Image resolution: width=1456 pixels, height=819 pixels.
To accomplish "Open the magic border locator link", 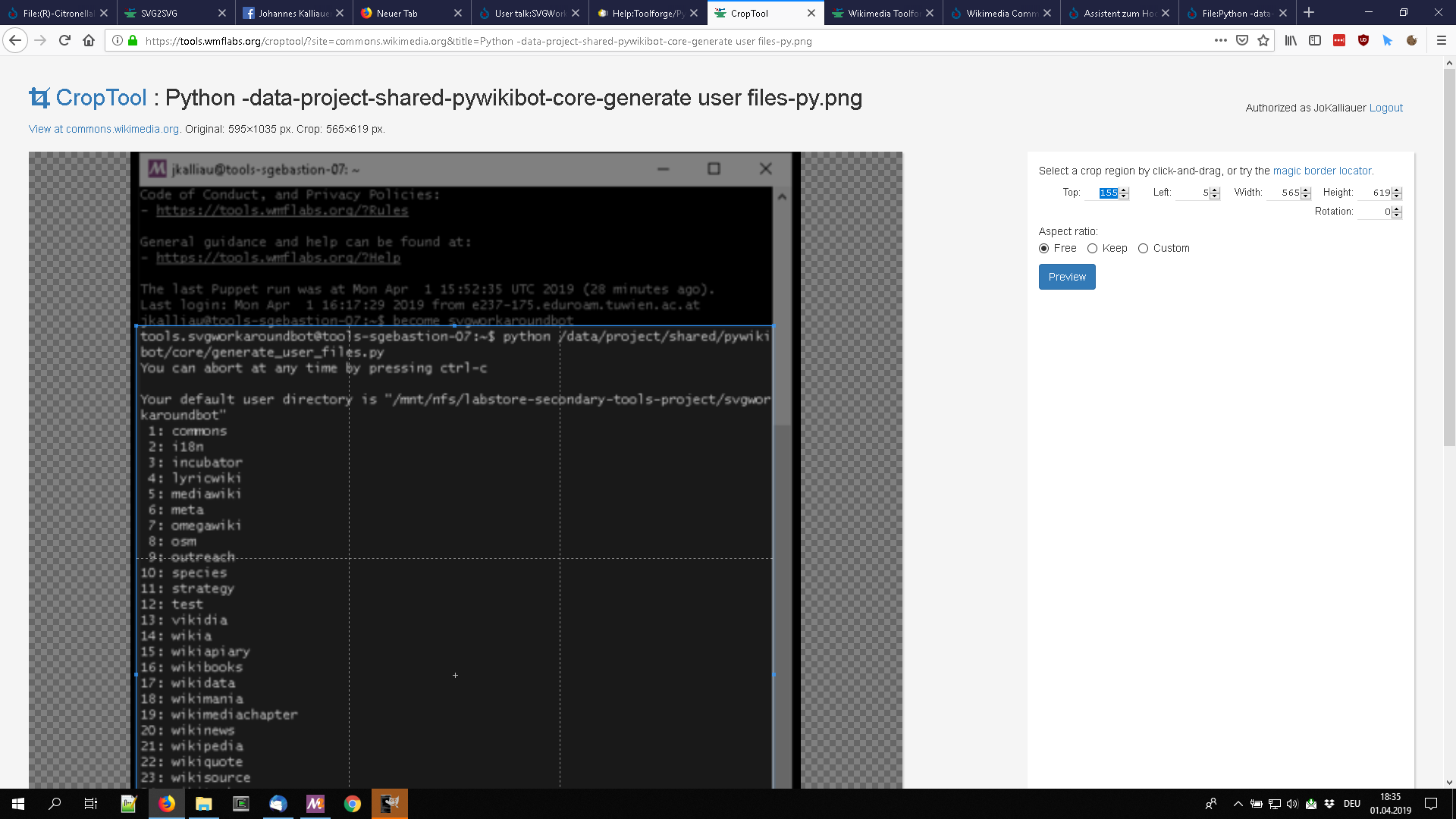I will pyautogui.click(x=1323, y=171).
